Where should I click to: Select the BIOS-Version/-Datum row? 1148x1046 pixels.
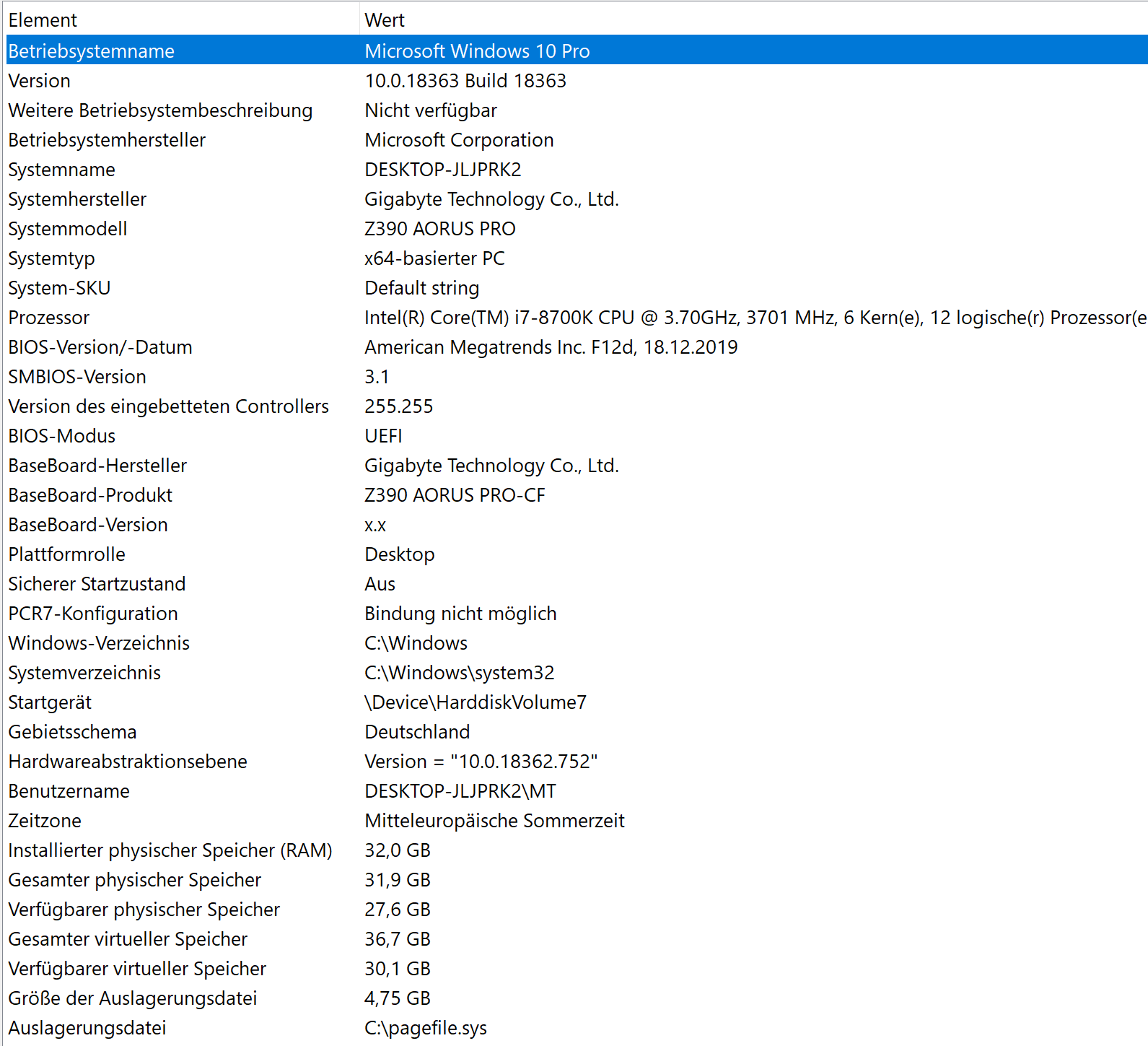click(577, 347)
